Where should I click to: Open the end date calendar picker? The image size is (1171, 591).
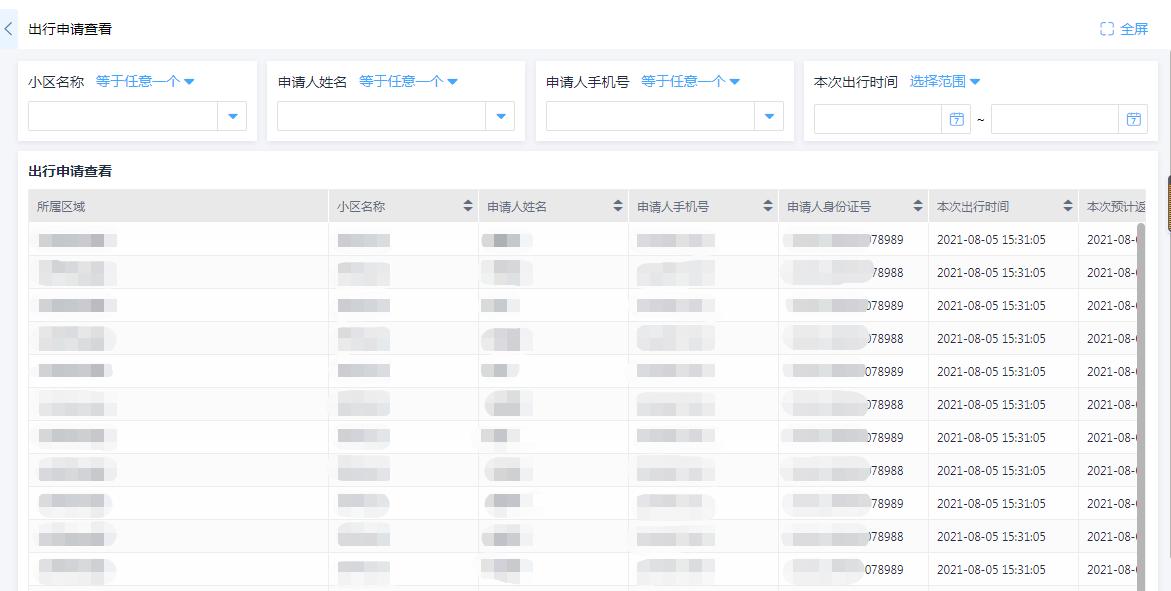pyautogui.click(x=1133, y=118)
